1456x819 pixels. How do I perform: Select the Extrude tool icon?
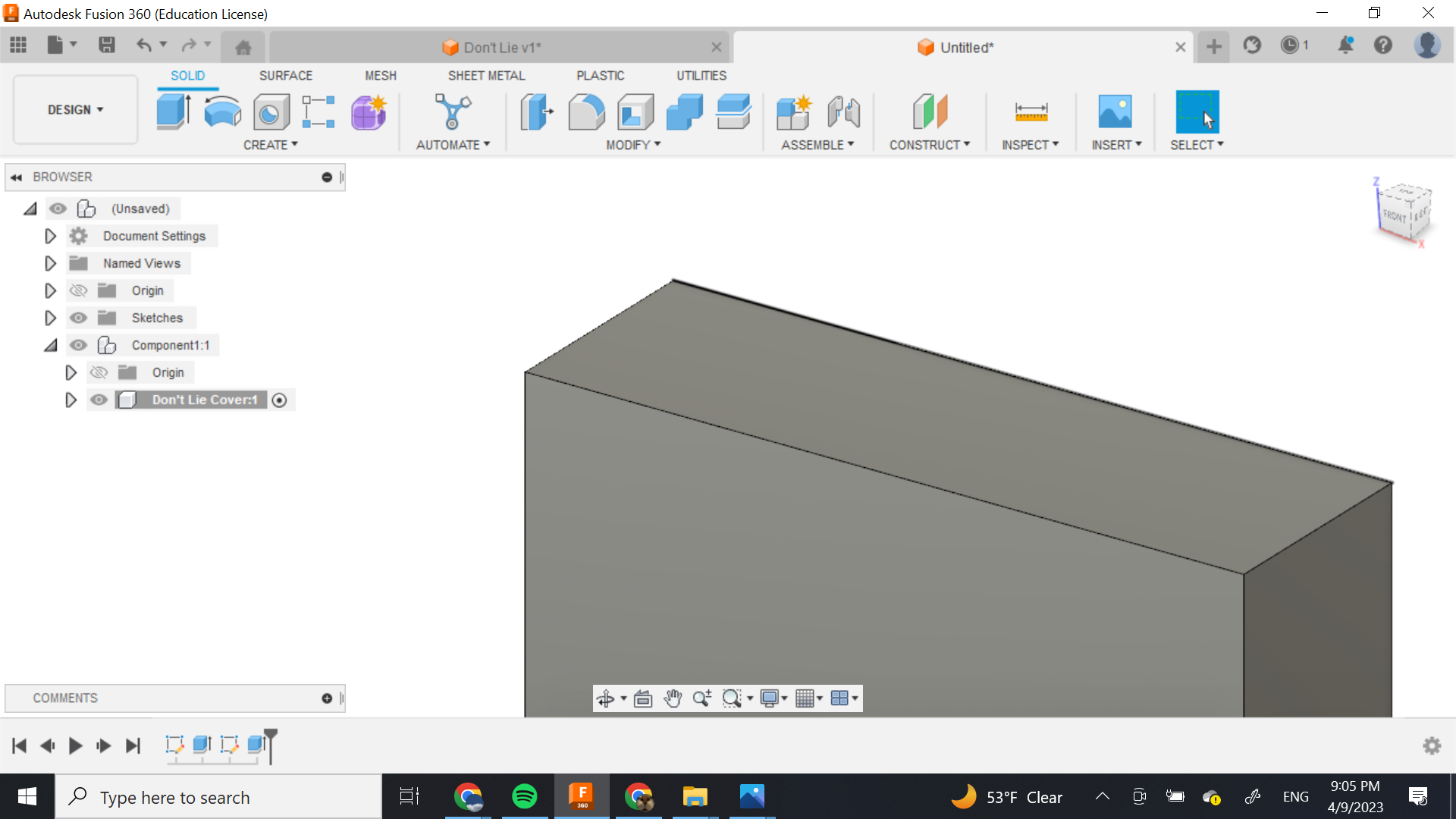174,112
